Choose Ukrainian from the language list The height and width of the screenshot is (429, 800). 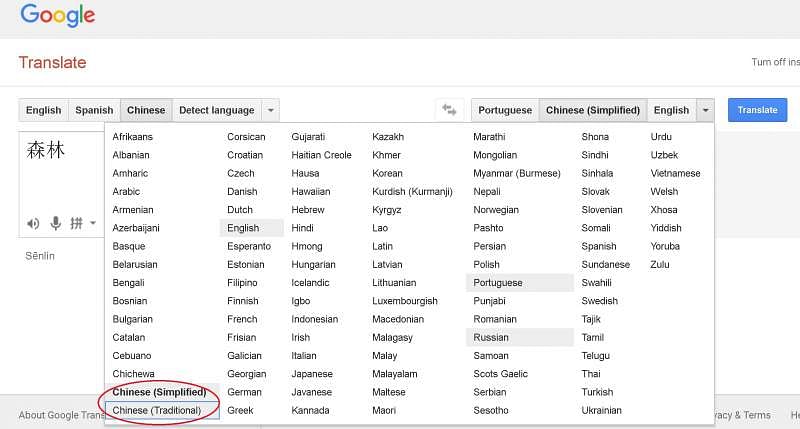[602, 410]
